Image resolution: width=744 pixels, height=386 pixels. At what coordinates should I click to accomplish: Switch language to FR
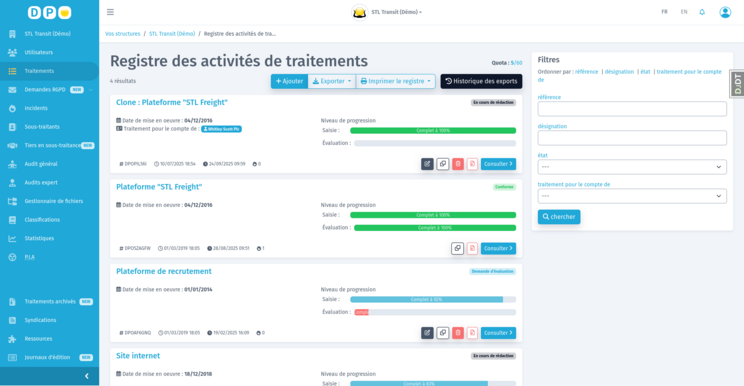coord(664,12)
